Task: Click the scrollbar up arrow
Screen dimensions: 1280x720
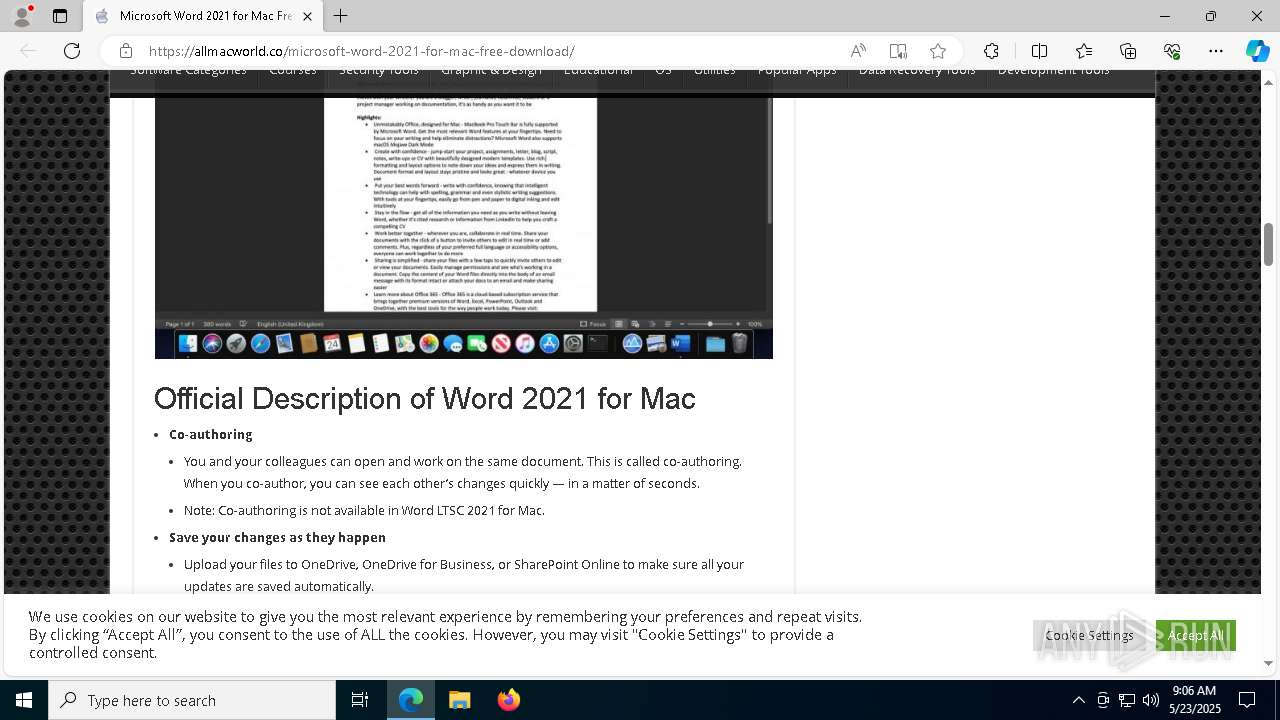Action: click(x=1269, y=81)
